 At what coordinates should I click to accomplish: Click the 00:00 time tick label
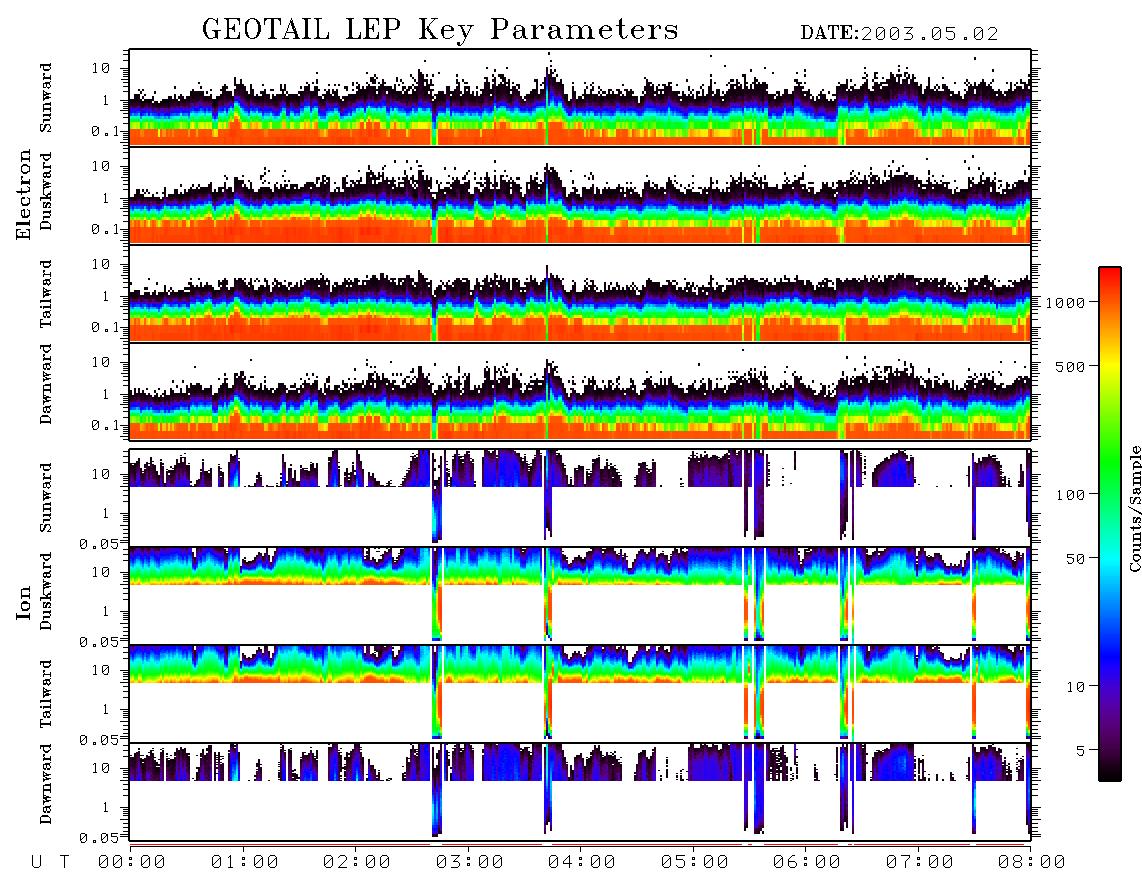(x=132, y=863)
